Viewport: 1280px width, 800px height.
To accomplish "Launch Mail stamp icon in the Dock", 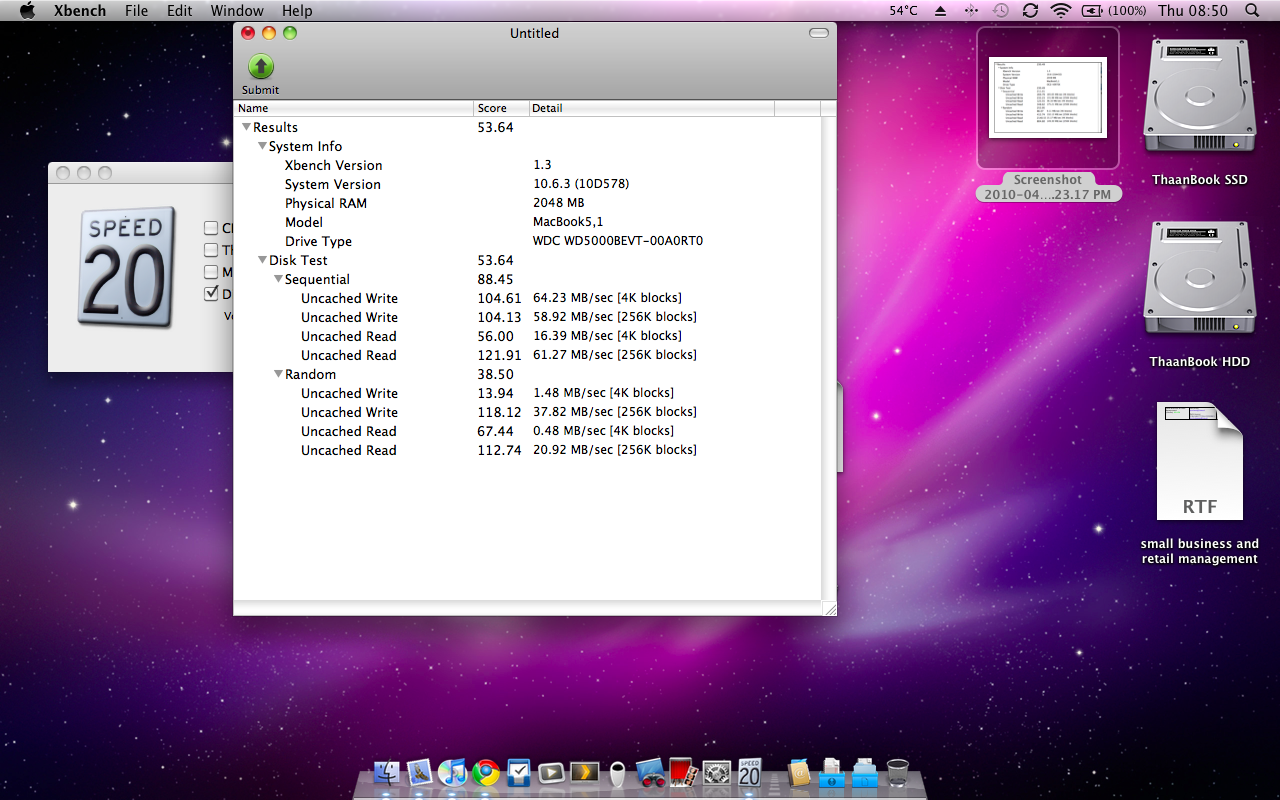I will [420, 772].
